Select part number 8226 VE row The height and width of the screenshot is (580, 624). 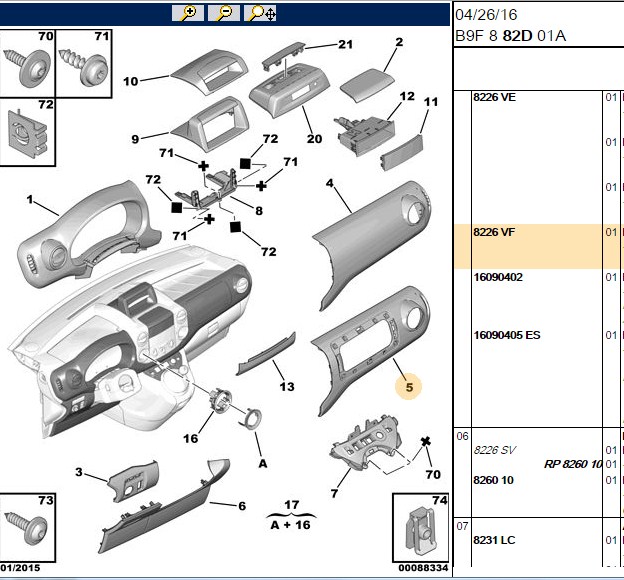(x=494, y=98)
